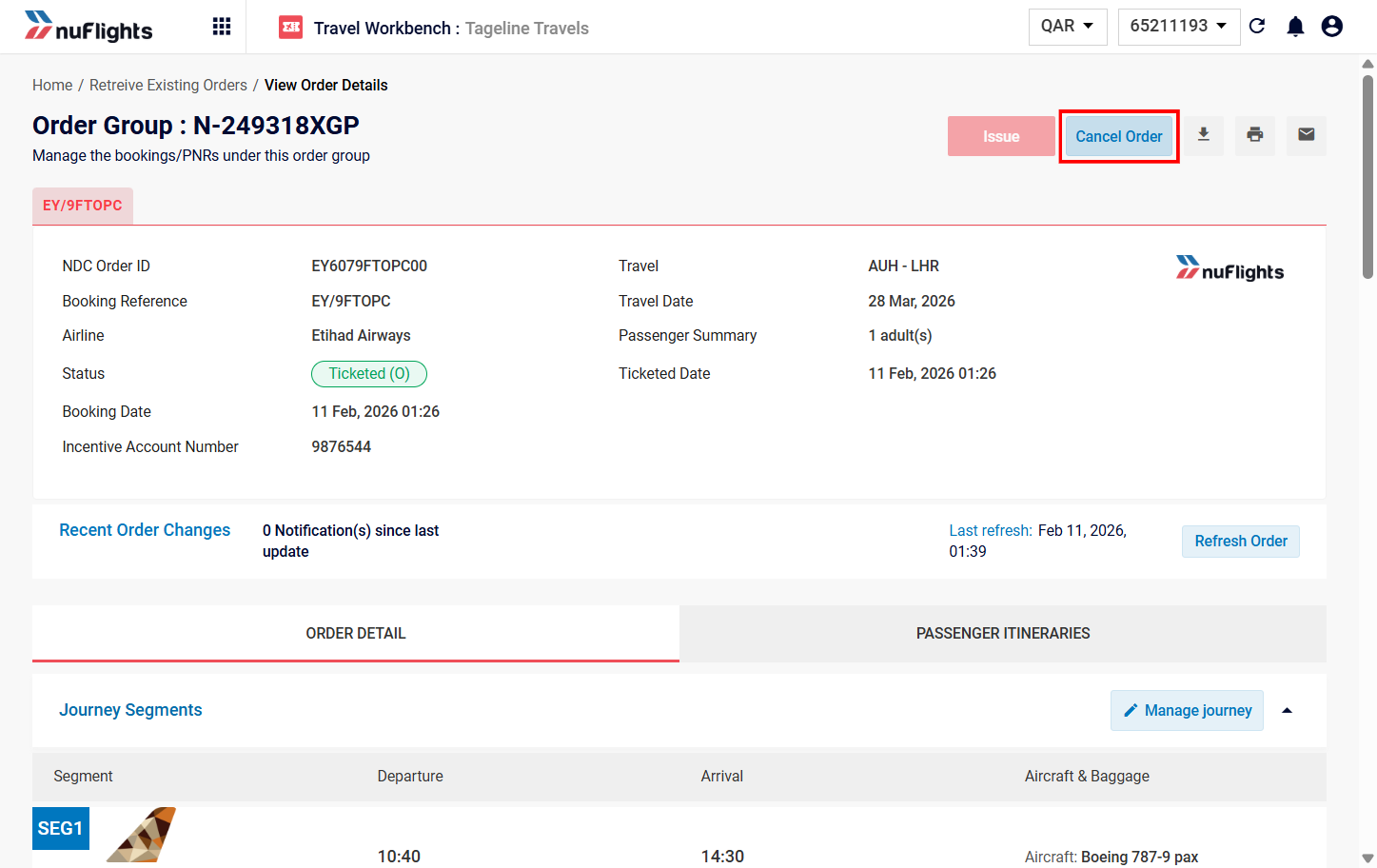Click the nuFlights logo in the order card
This screenshot has height=868, width=1377.
click(1229, 269)
